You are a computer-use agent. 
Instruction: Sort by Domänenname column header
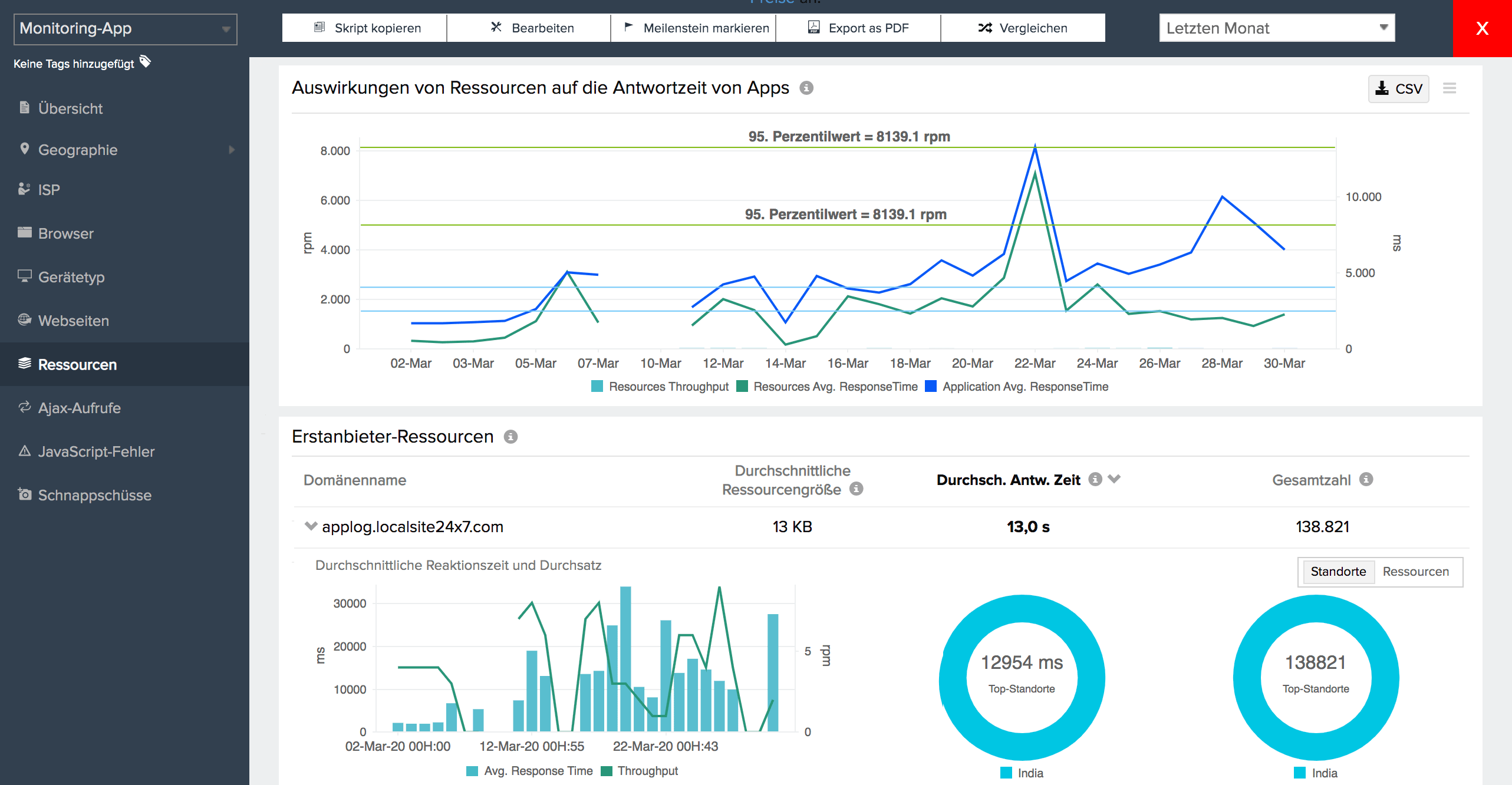click(355, 480)
